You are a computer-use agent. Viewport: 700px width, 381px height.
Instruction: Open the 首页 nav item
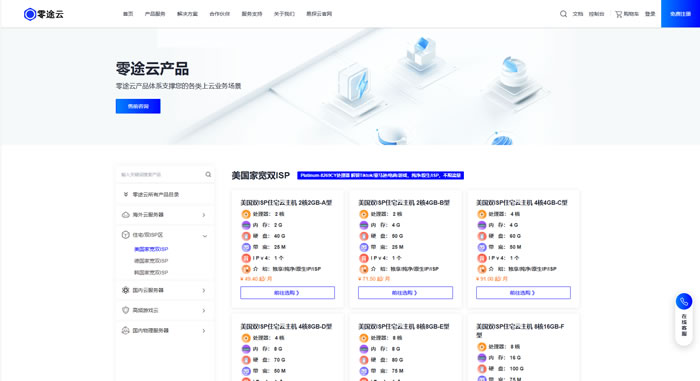[x=128, y=14]
